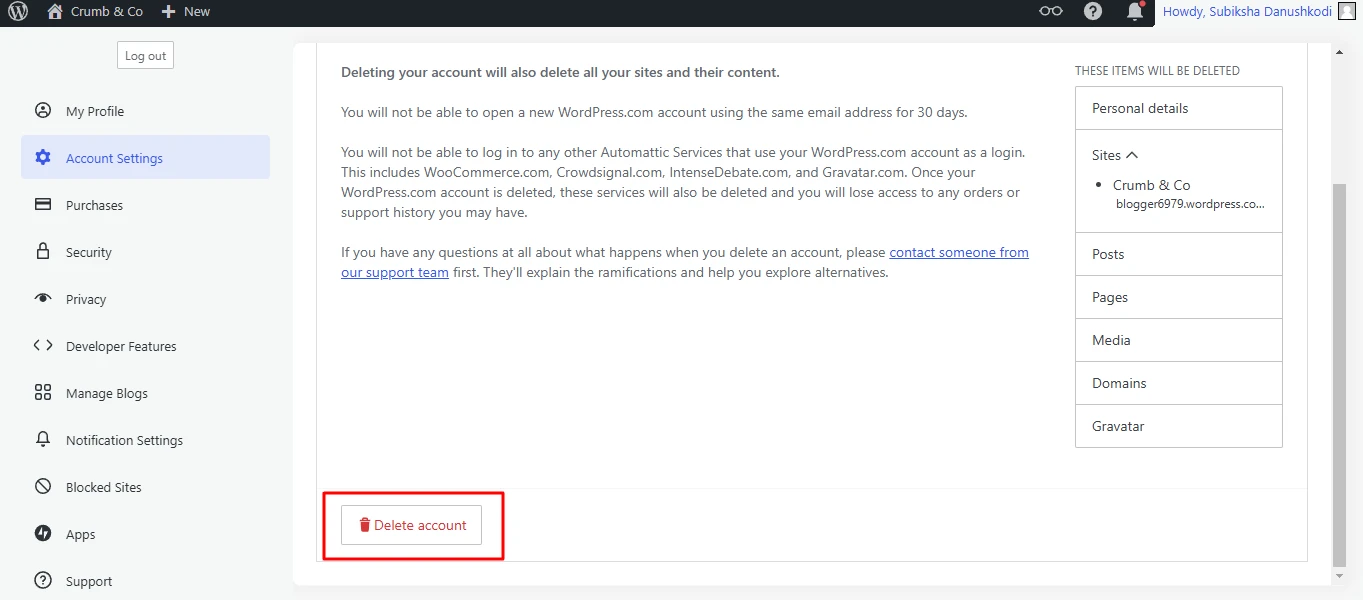Click the Developer Features code icon
This screenshot has height=600, width=1363.
click(43, 346)
